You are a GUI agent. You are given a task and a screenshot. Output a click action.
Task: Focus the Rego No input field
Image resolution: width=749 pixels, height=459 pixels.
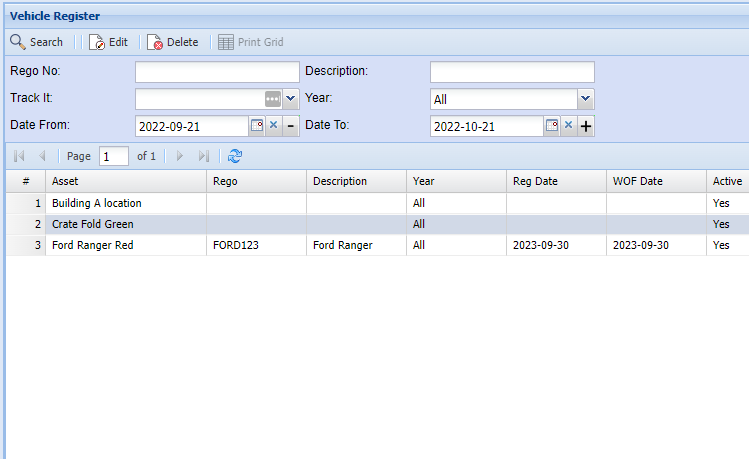click(217, 72)
